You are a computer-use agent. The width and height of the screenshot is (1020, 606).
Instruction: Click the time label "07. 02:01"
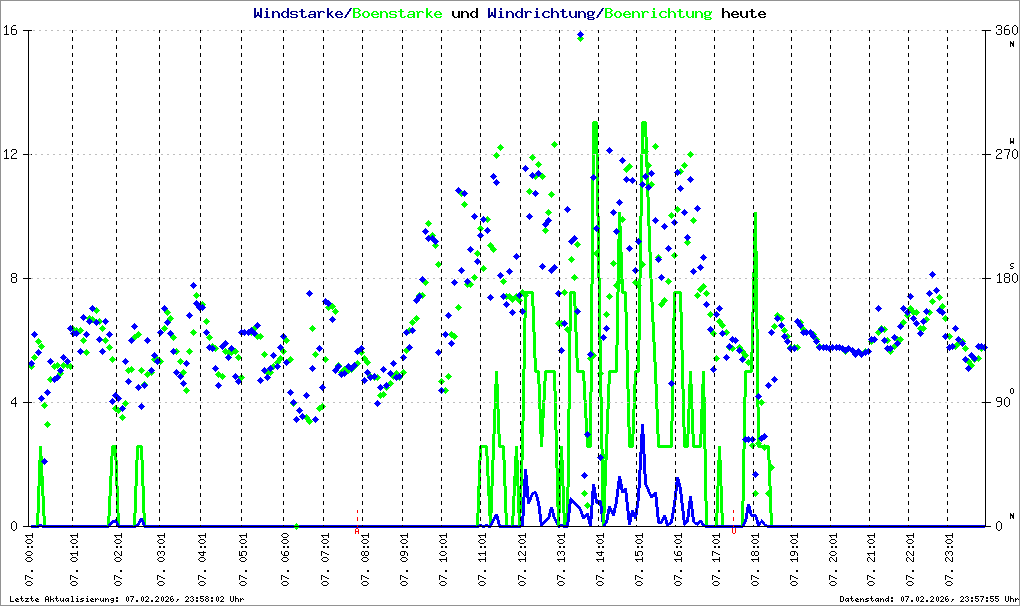118,560
